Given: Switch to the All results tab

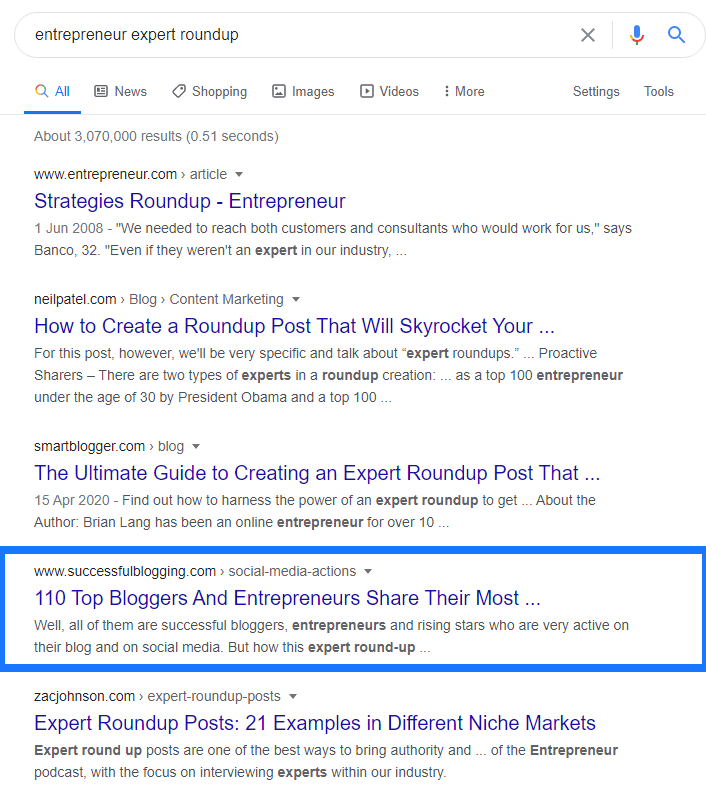Looking at the screenshot, I should click(52, 91).
